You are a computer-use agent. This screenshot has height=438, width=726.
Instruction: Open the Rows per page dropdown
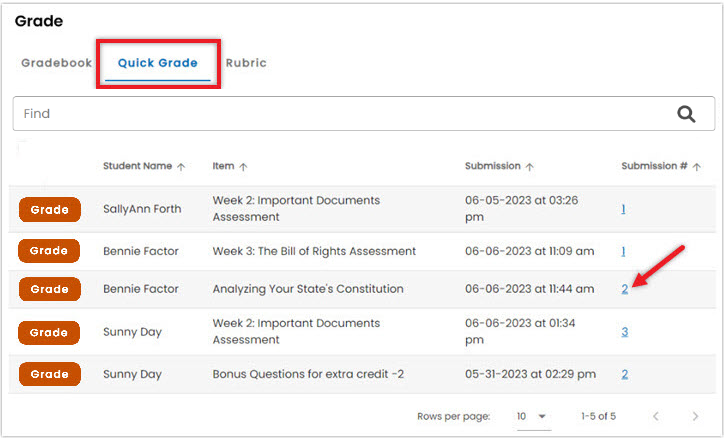(532, 417)
